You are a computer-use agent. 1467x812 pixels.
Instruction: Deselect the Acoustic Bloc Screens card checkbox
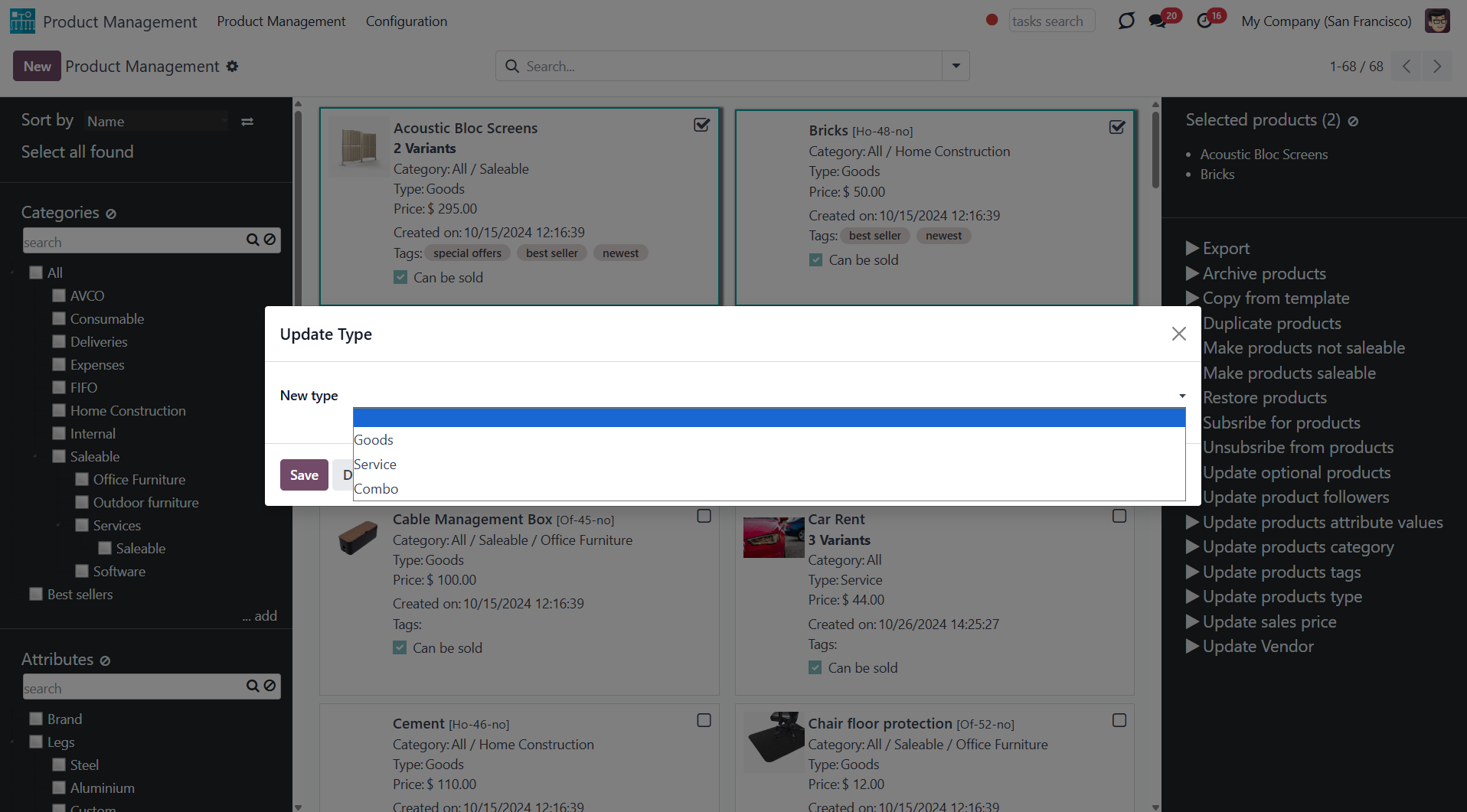701,125
